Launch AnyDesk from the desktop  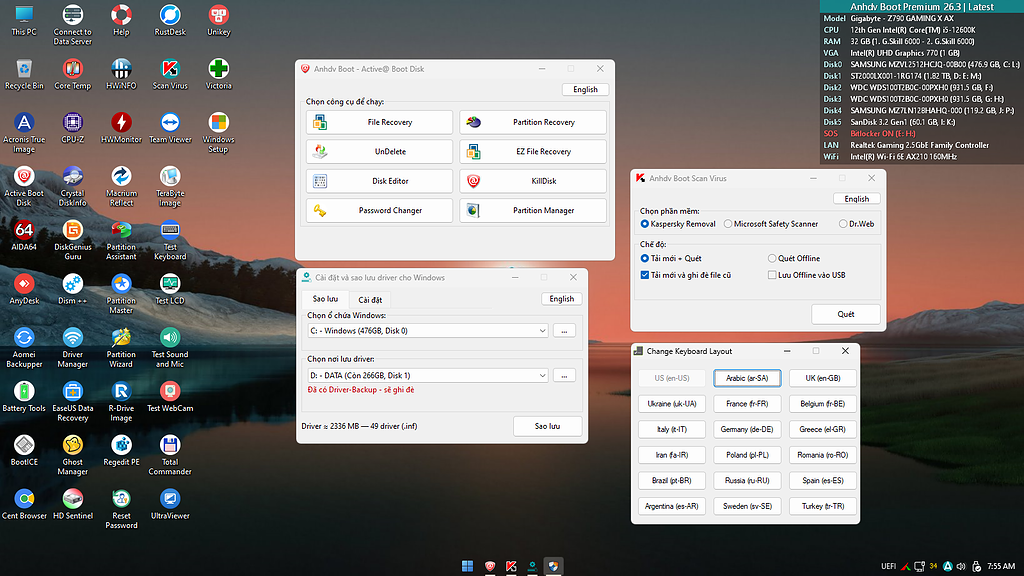(24, 289)
